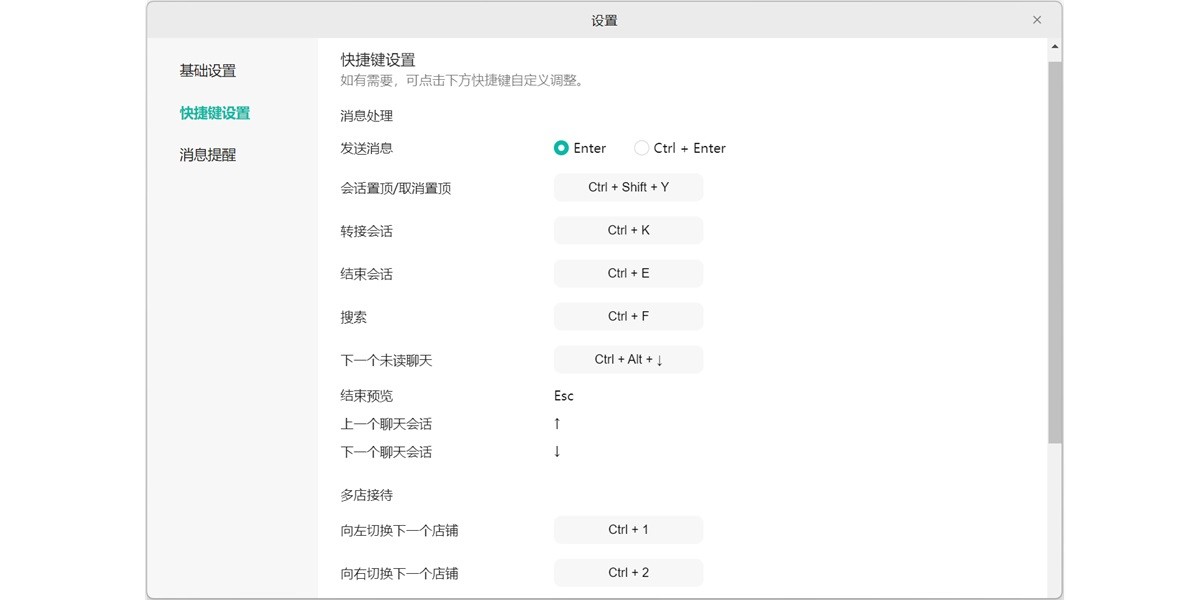The image size is (1200, 600).
Task: Select 快捷键设置 in the left sidebar
Action: coord(212,112)
